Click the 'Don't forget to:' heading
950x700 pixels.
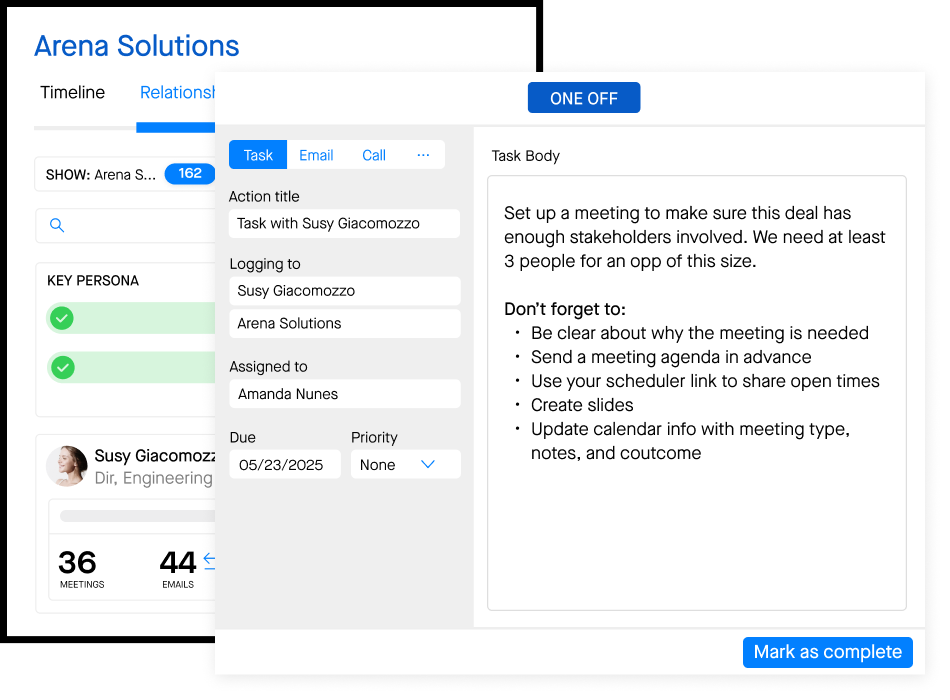click(x=565, y=309)
